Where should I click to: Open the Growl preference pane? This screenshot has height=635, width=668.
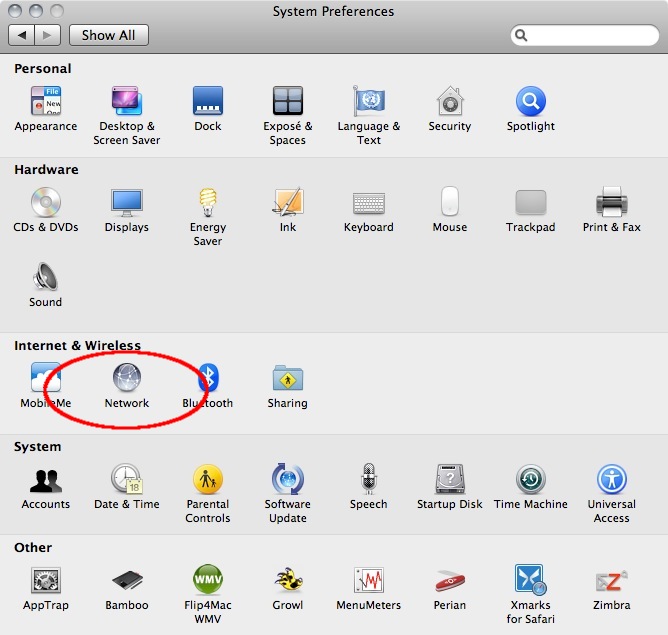(x=288, y=581)
